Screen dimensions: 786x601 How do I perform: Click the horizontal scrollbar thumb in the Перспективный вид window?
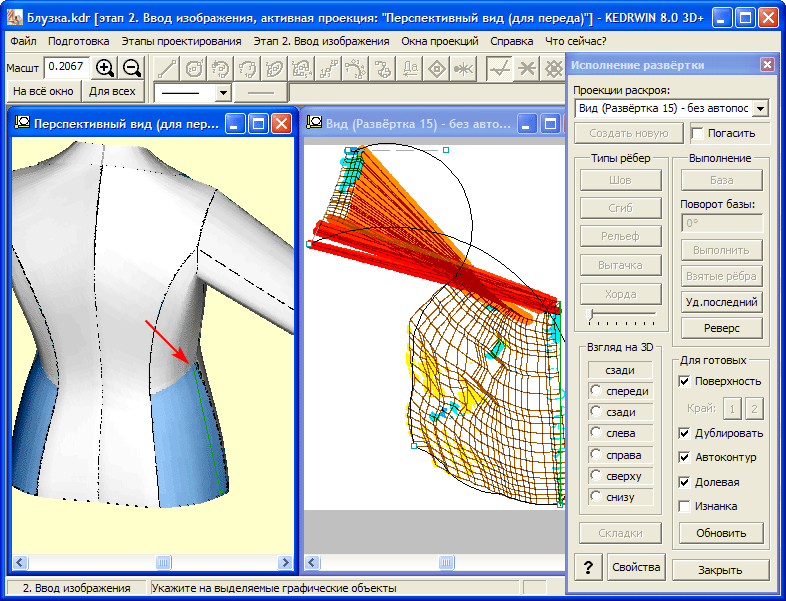(163, 562)
